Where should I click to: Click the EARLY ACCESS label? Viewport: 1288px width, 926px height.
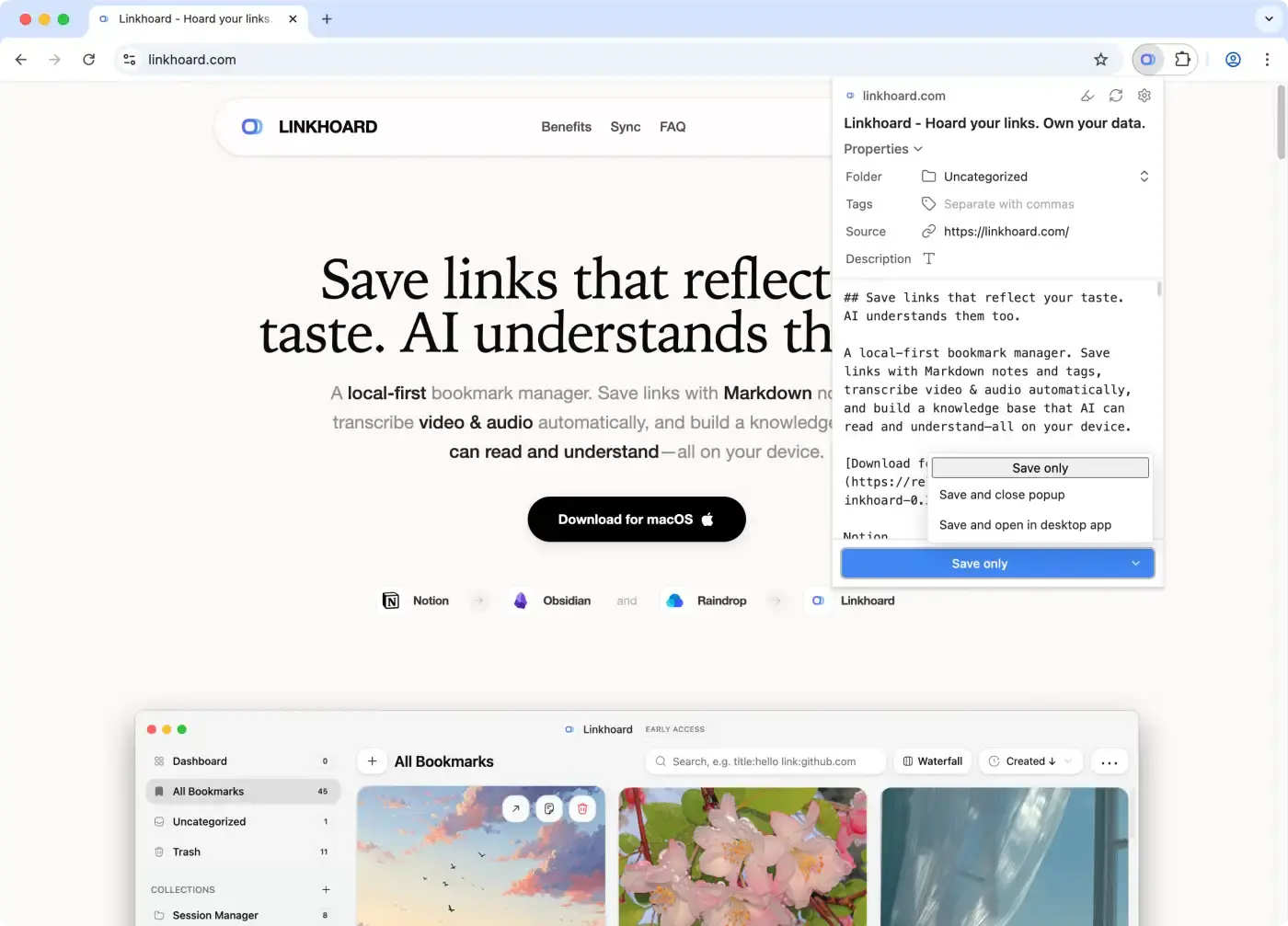click(675, 729)
